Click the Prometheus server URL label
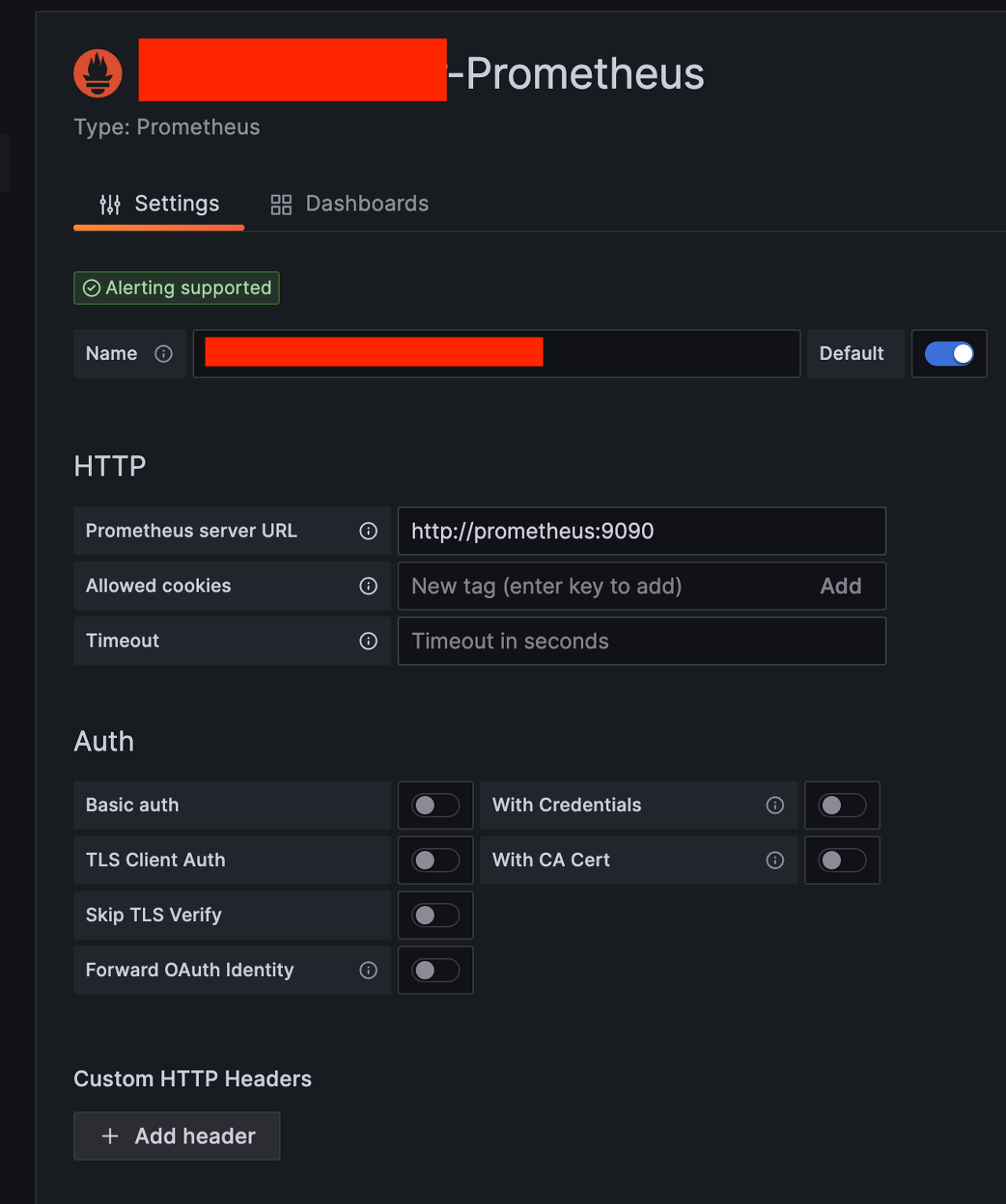This screenshot has width=1006, height=1204. point(191,531)
